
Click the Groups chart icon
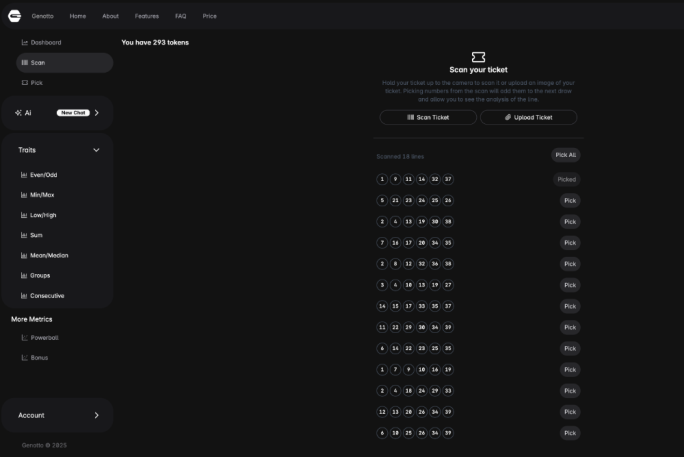tap(24, 275)
